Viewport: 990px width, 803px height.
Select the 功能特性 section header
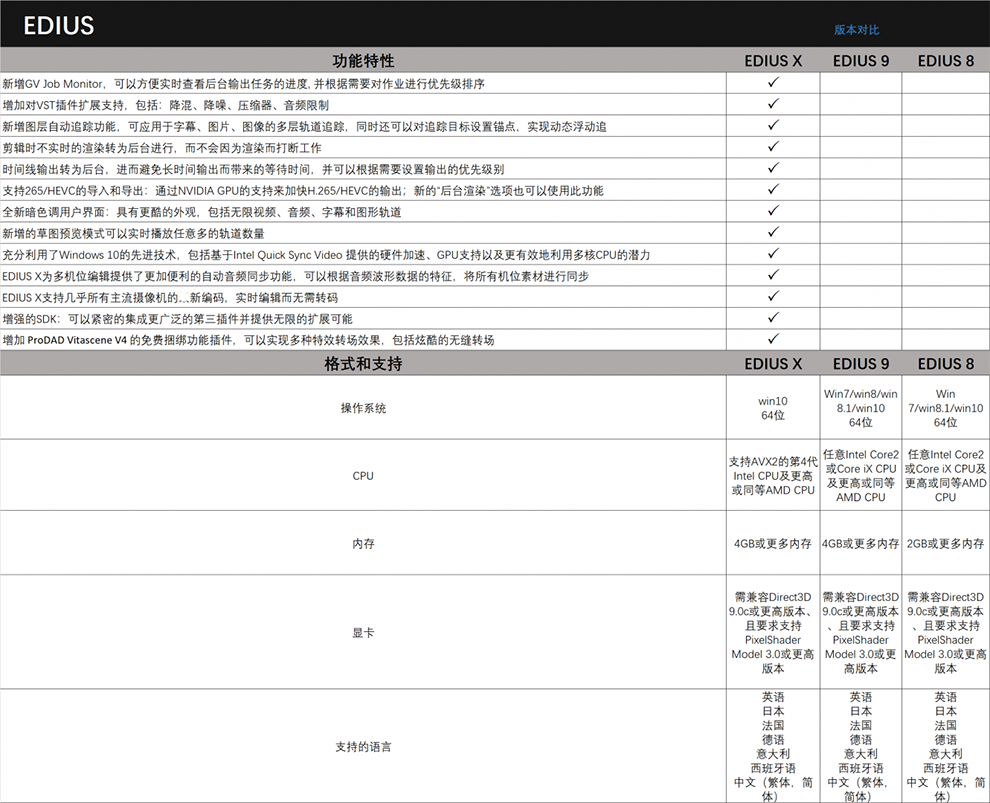pos(363,61)
